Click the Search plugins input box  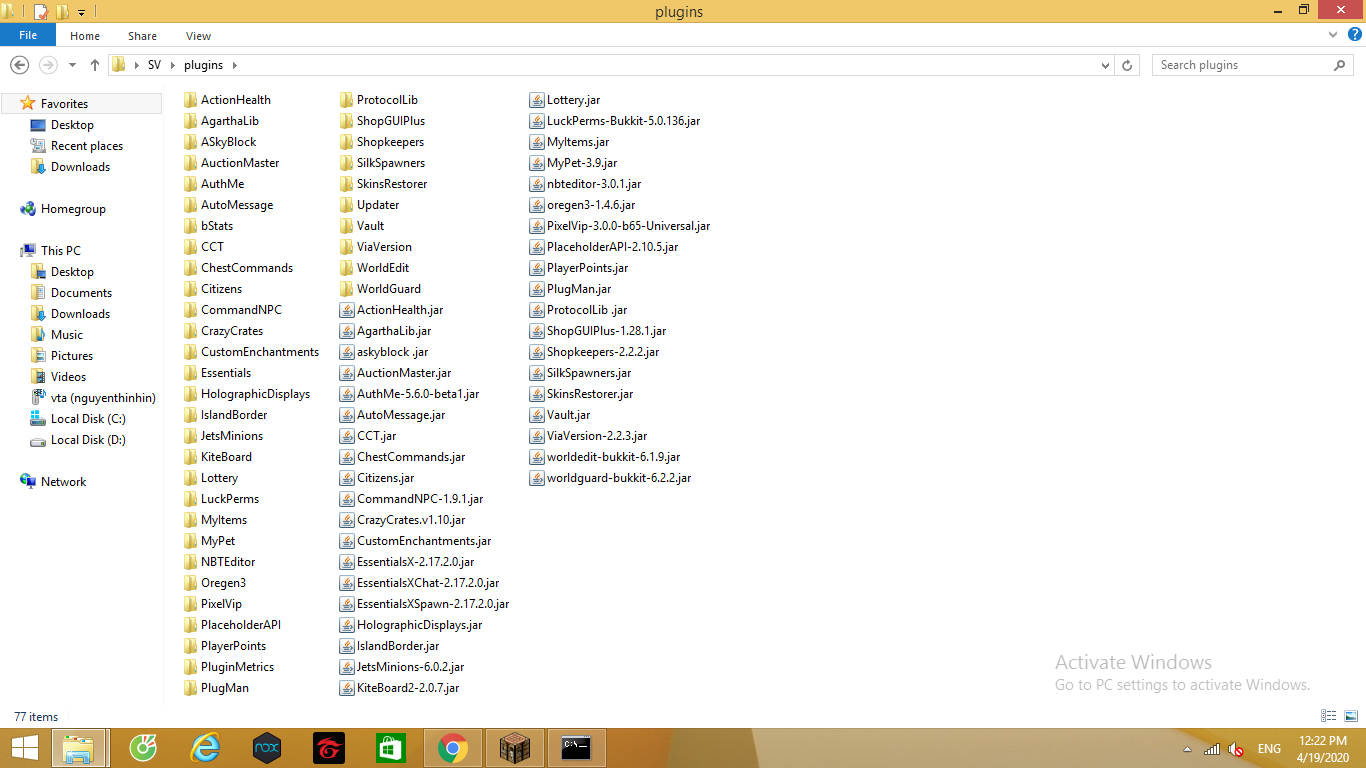tap(1243, 65)
